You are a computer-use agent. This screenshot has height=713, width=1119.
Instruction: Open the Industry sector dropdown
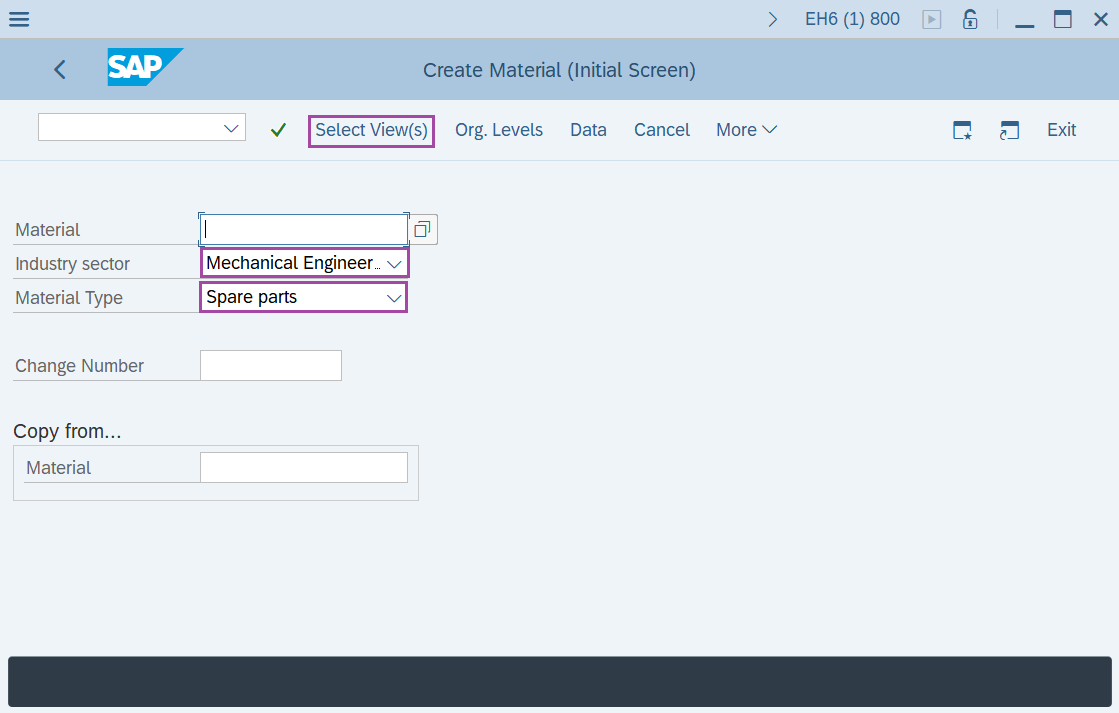coord(394,262)
